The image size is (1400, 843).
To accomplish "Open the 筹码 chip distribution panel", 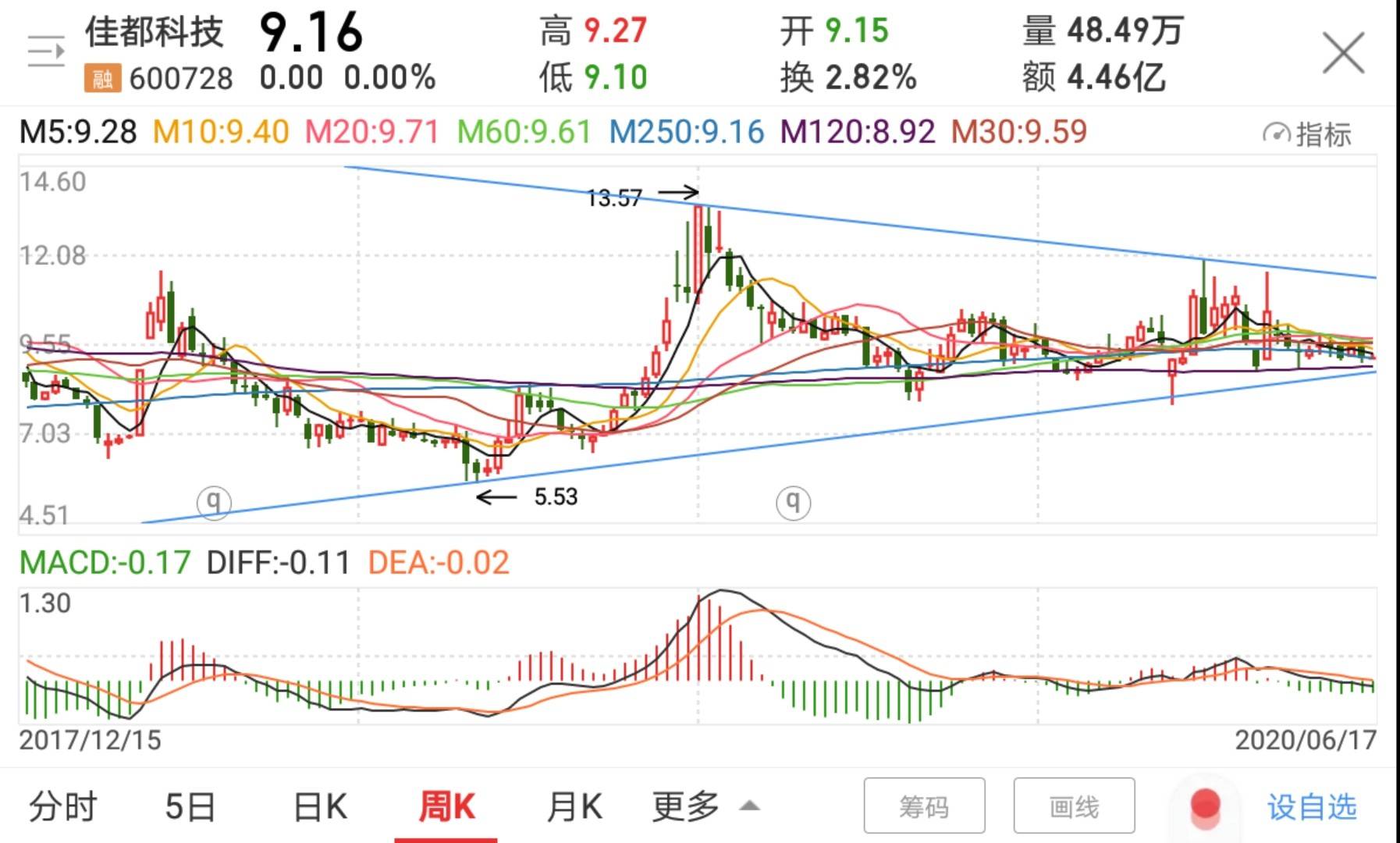I will pyautogui.click(x=924, y=804).
